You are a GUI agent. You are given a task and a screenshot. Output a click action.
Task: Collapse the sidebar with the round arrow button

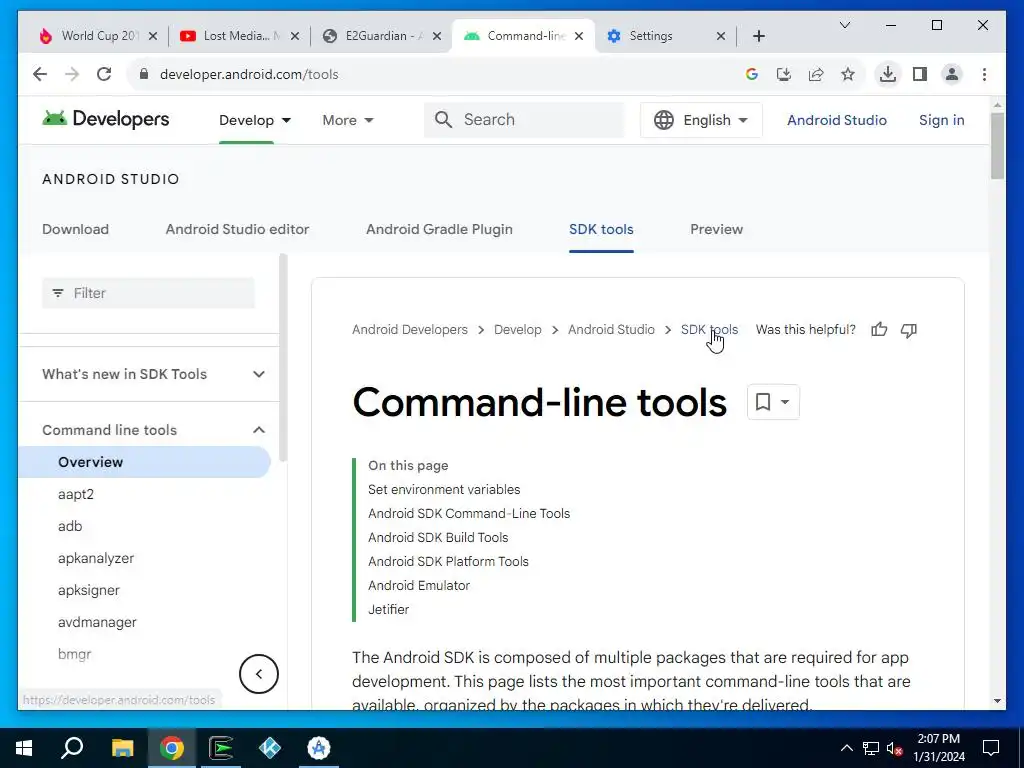coord(259,674)
